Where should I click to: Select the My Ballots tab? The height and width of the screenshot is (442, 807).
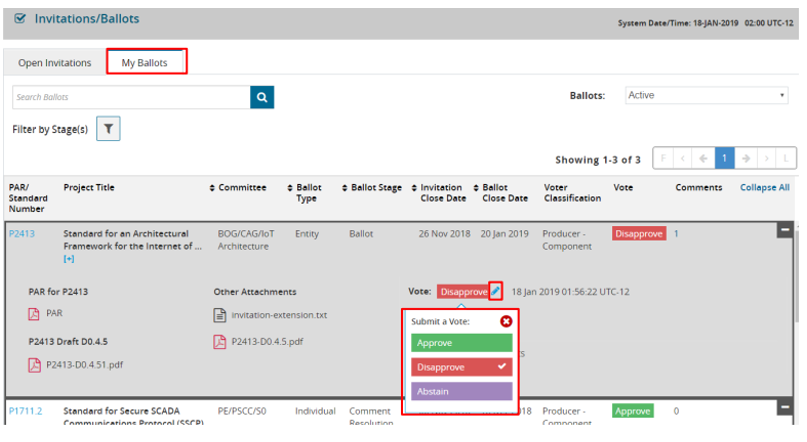tap(146, 63)
